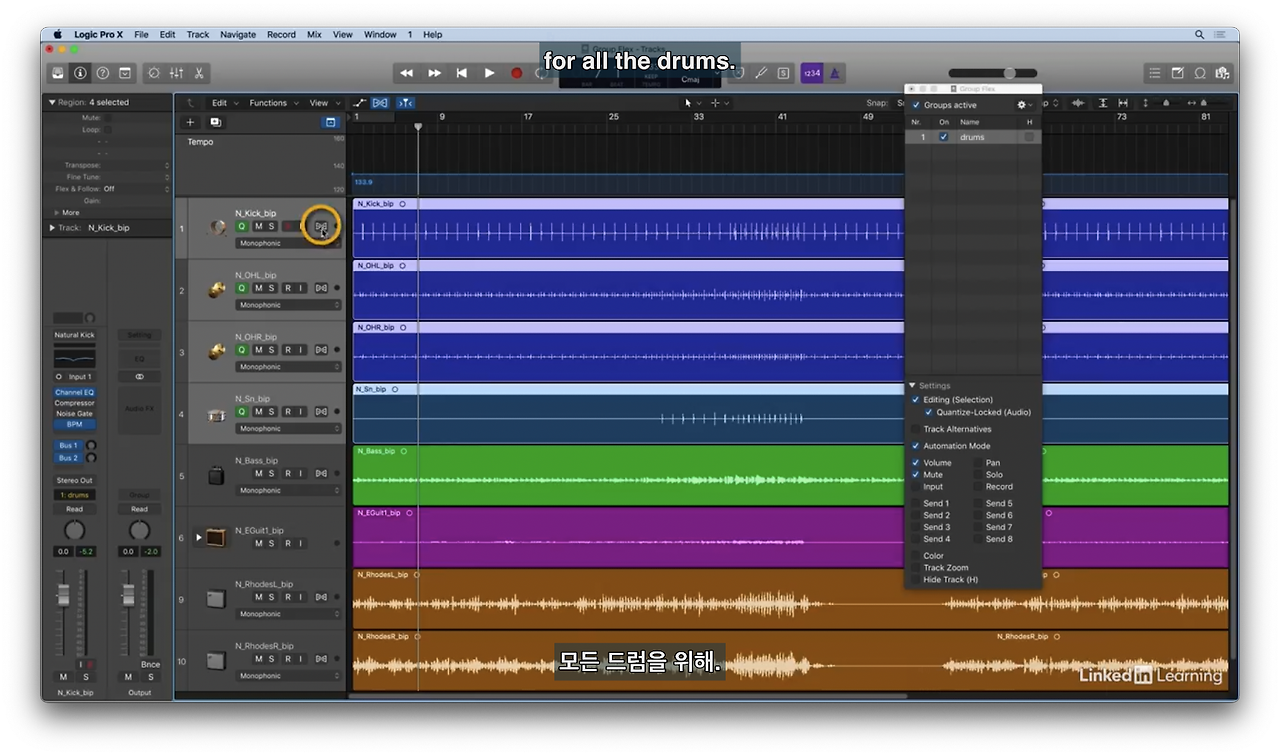Open the Library button in control bar

pyautogui.click(x=59, y=73)
